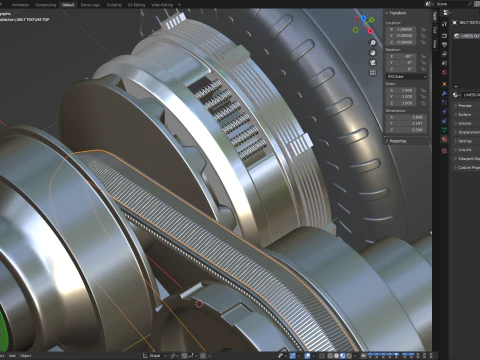Open the Object Constraints properties icon
The image size is (480, 360).
pyautogui.click(x=444, y=121)
